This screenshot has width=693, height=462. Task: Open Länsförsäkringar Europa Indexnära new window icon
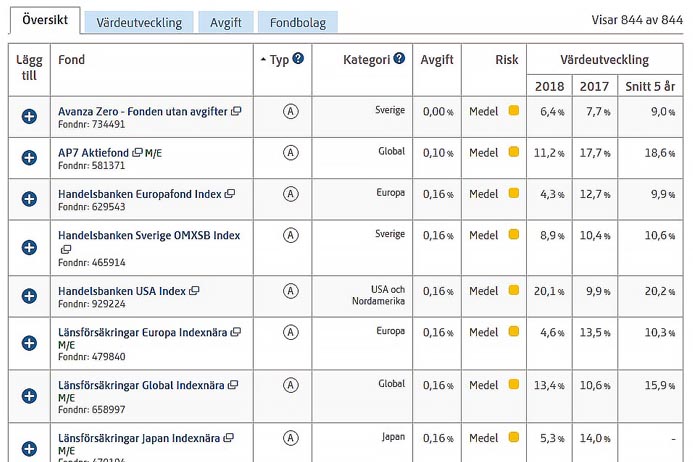[236, 332]
